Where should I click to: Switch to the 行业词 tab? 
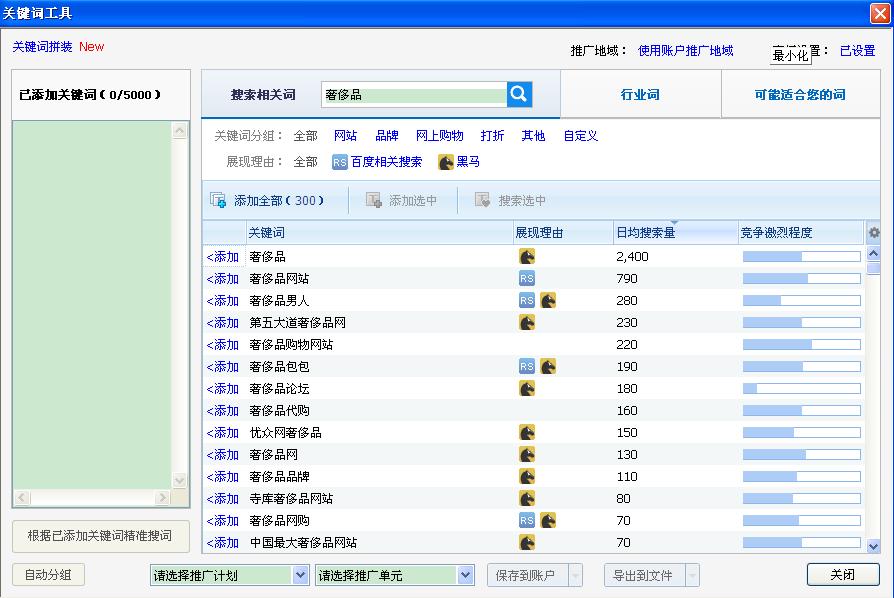click(x=640, y=95)
